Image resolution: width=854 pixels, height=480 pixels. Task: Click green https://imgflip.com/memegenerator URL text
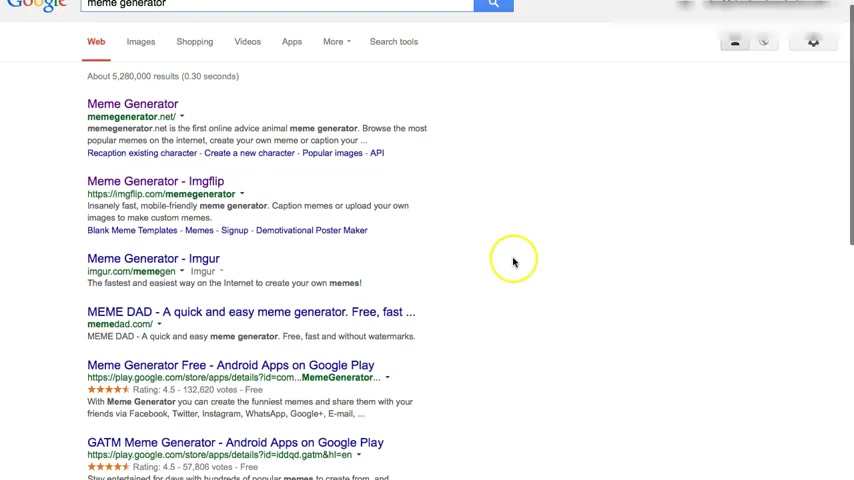(x=161, y=194)
